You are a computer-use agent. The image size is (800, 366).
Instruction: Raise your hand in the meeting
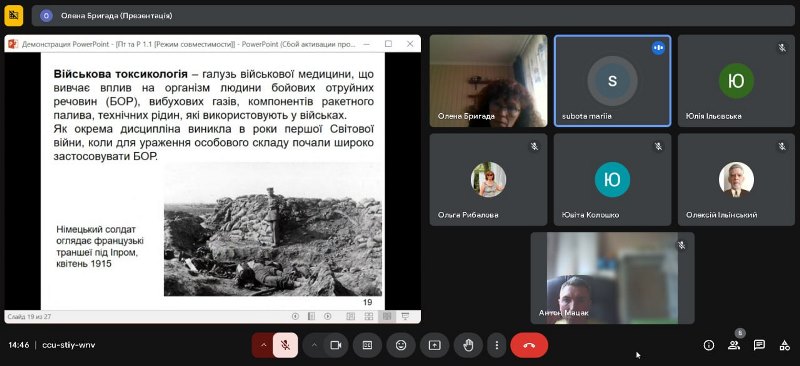click(468, 346)
